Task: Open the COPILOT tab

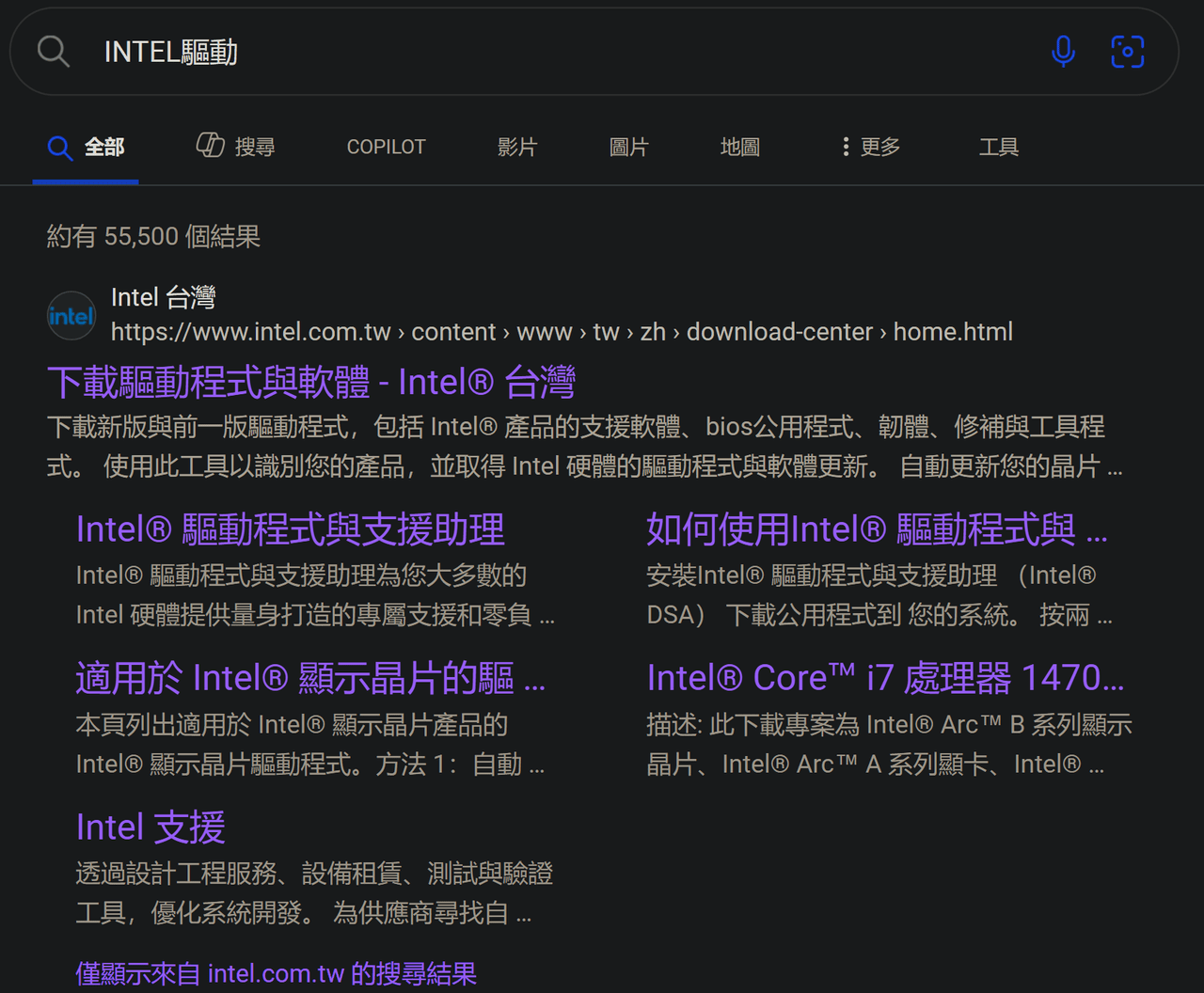Action: [386, 147]
